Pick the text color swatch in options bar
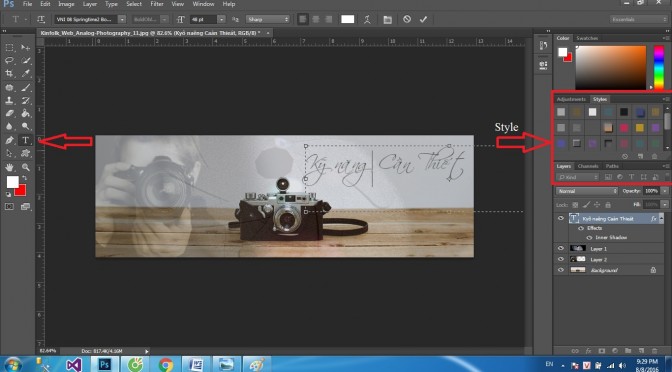The height and width of the screenshot is (372, 672). tap(348, 19)
